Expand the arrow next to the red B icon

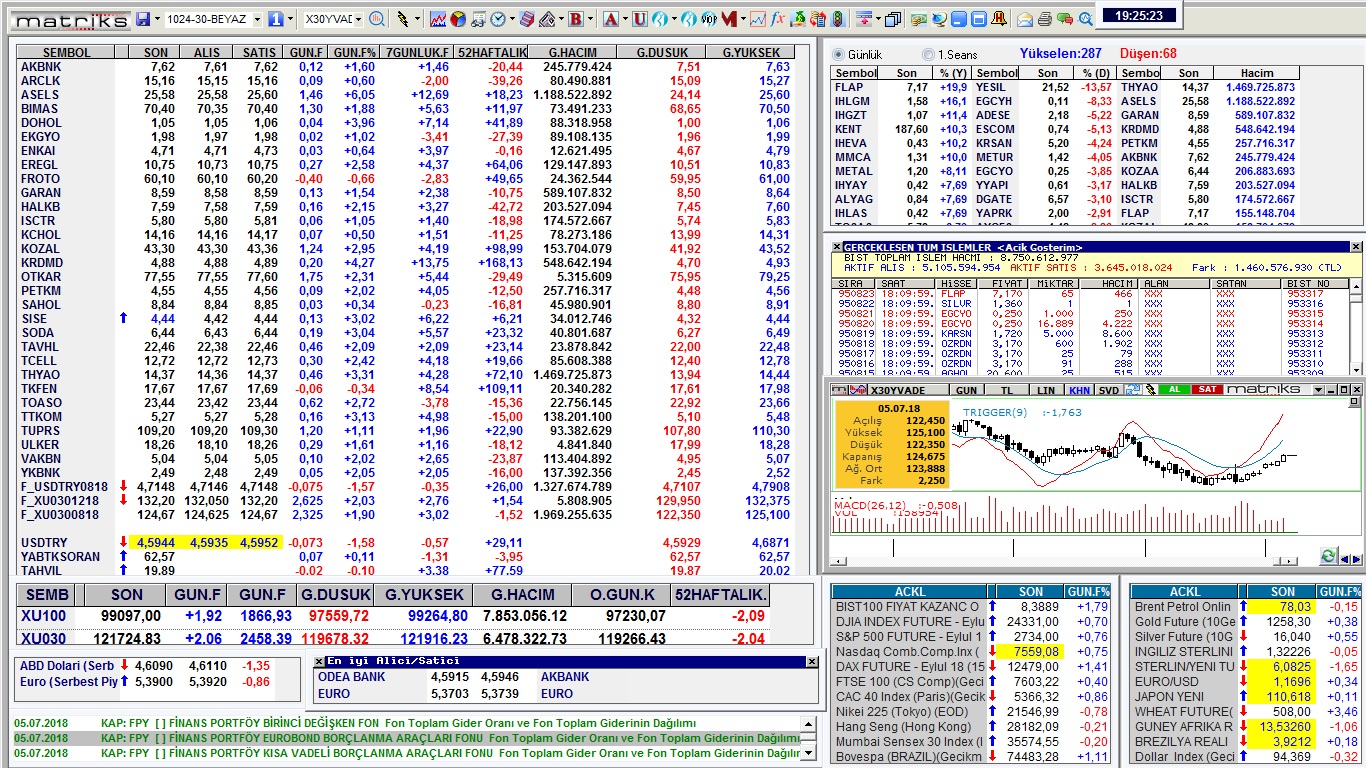click(x=590, y=19)
